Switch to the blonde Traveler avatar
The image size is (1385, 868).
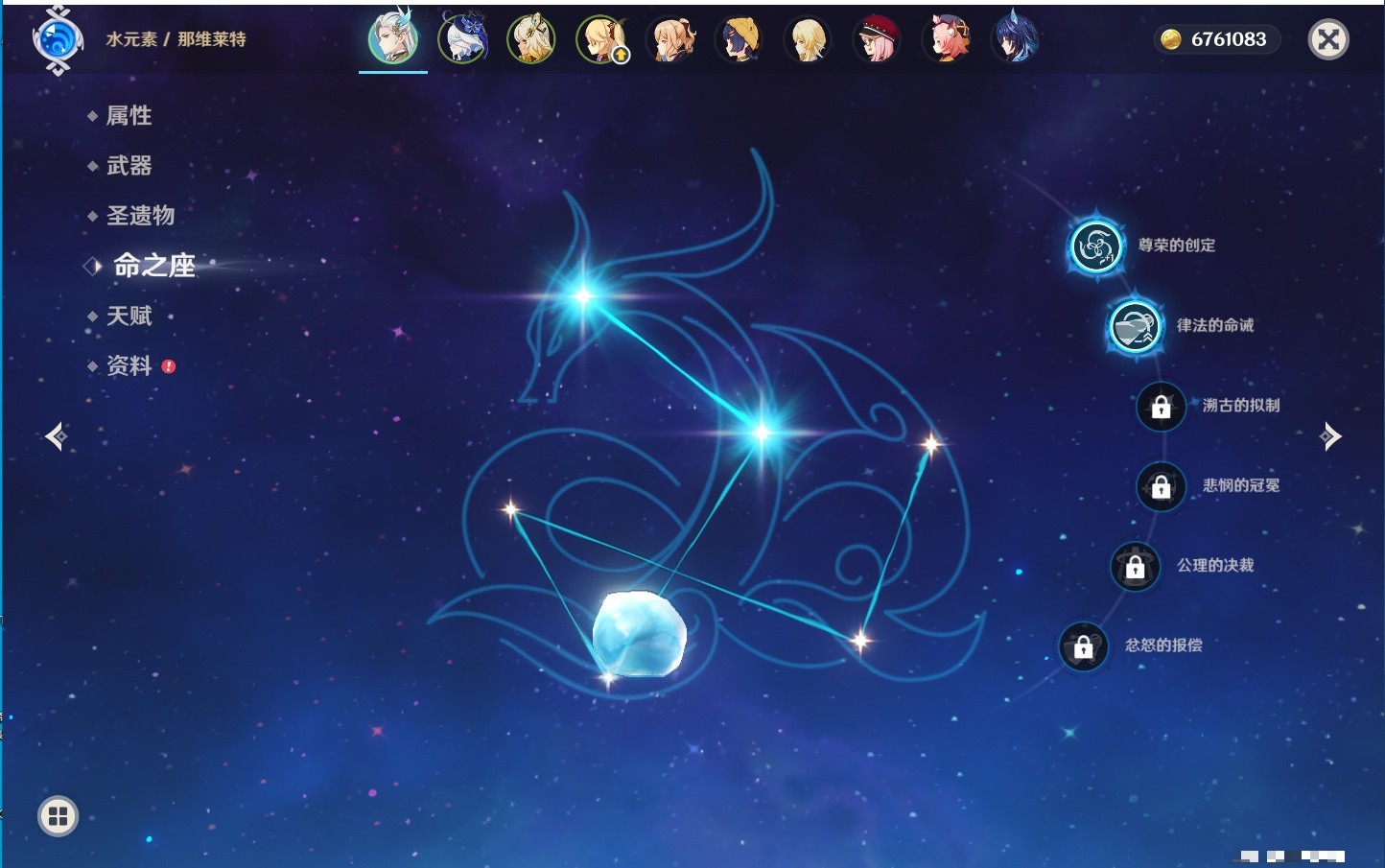tap(809, 39)
